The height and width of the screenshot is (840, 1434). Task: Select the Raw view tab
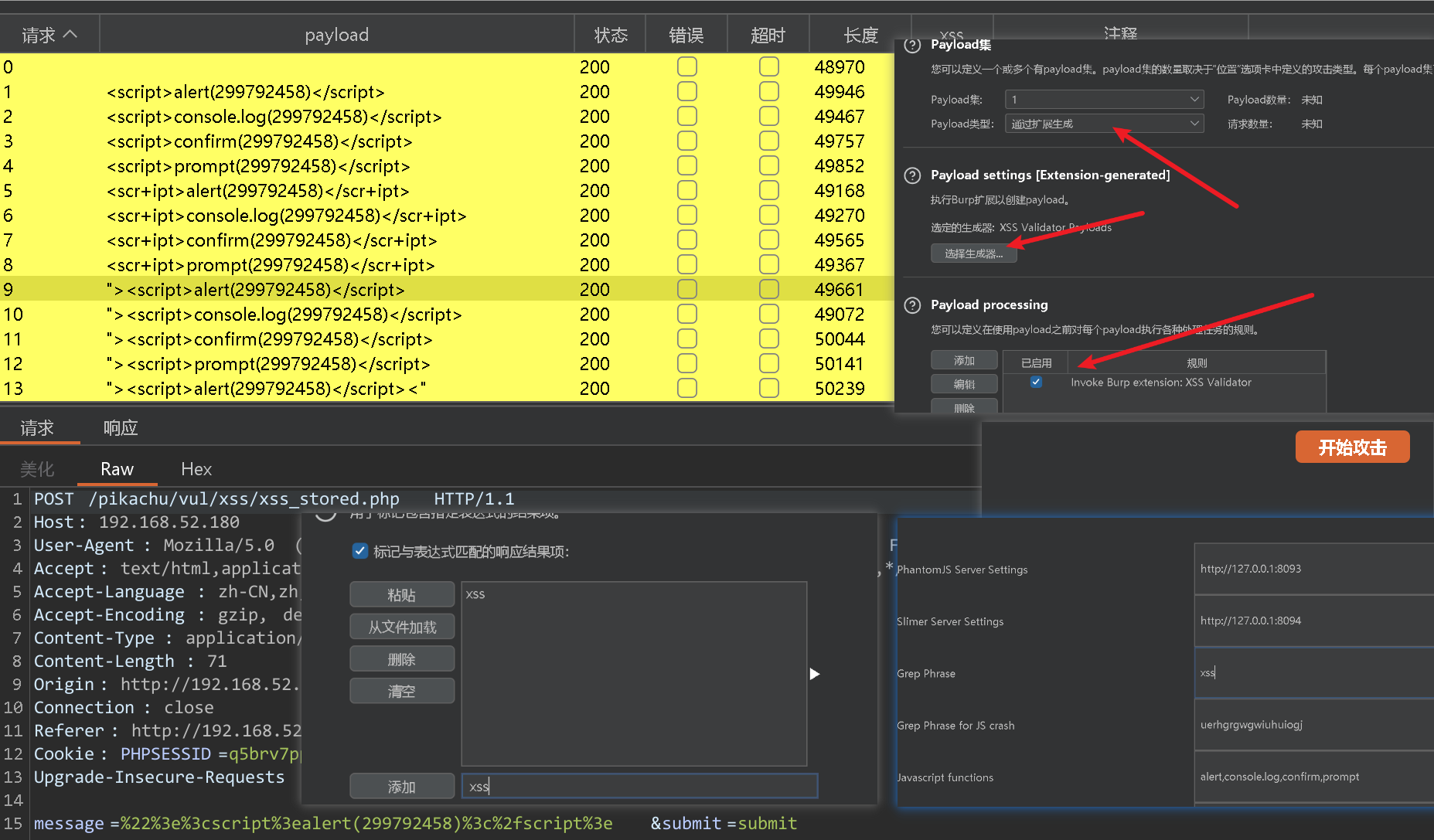[117, 469]
